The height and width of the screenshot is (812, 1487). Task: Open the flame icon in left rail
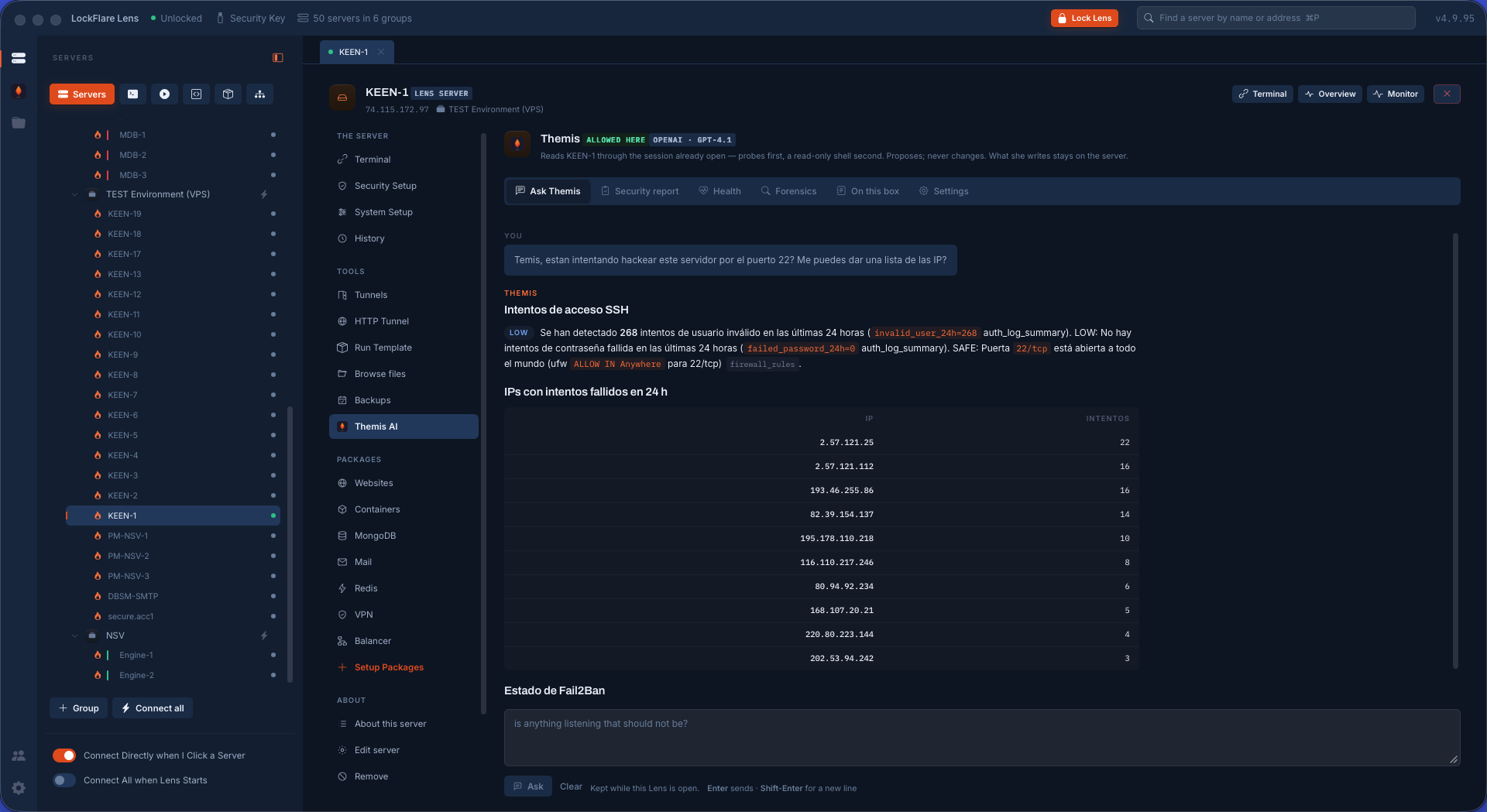click(x=19, y=91)
